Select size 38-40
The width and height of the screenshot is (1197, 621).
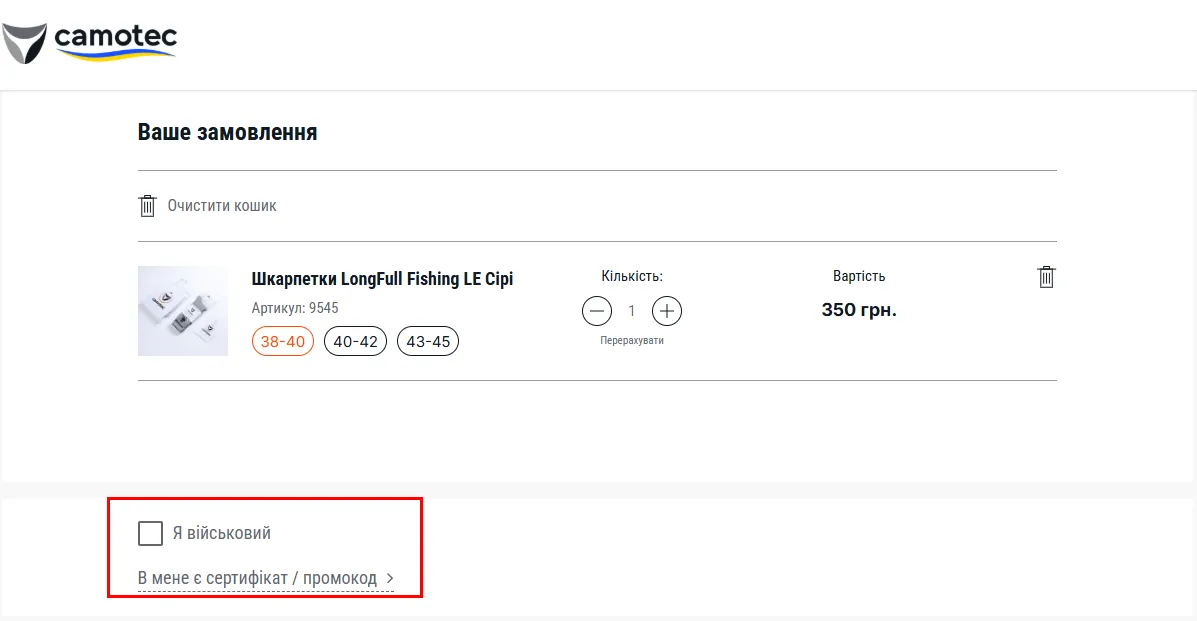click(x=283, y=341)
